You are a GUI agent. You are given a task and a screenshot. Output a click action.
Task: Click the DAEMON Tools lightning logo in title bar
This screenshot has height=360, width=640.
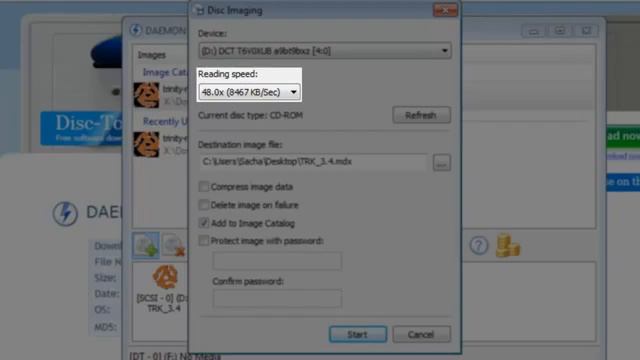coord(136,30)
